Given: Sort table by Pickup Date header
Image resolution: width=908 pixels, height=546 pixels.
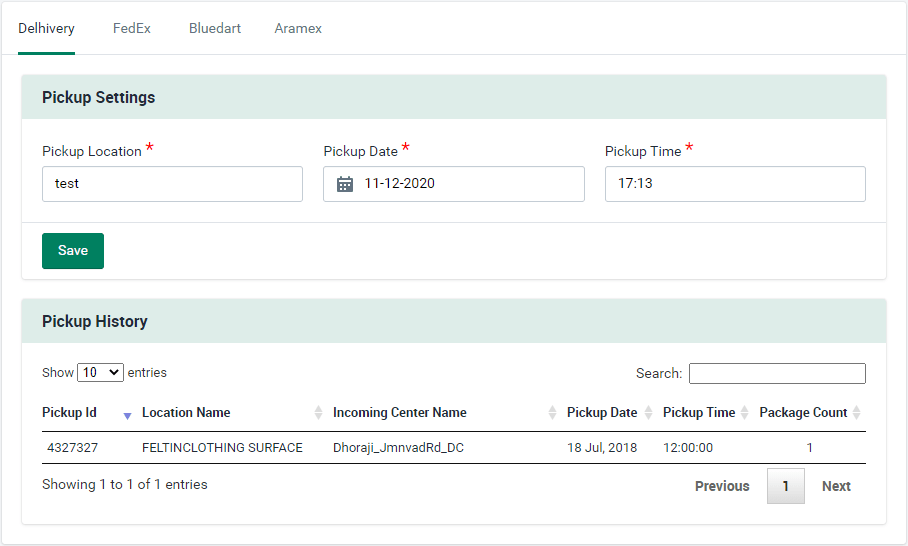Looking at the screenshot, I should pyautogui.click(x=601, y=413).
